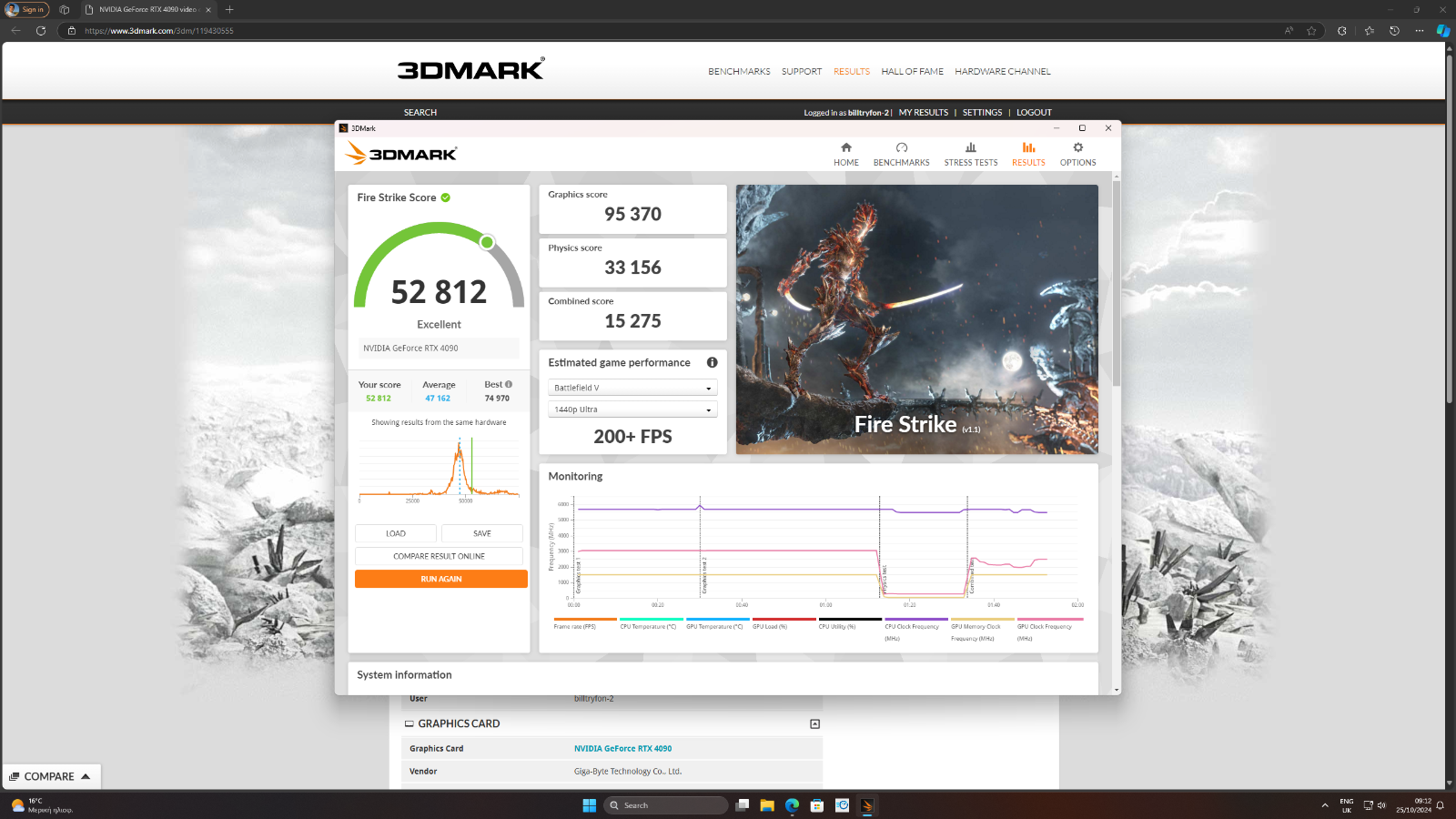Open SETTINGS link on website header
This screenshot has height=819, width=1456.
(x=982, y=113)
